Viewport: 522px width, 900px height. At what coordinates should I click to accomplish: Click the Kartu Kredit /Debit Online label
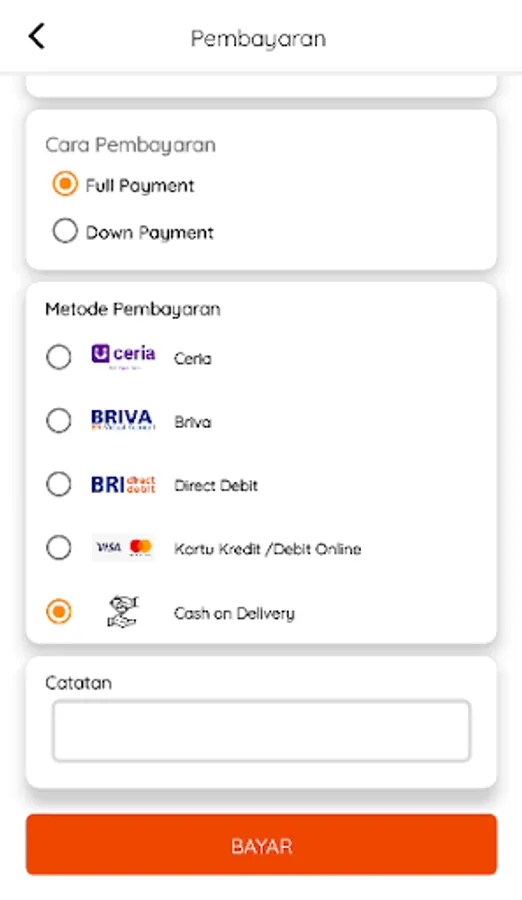[268, 549]
